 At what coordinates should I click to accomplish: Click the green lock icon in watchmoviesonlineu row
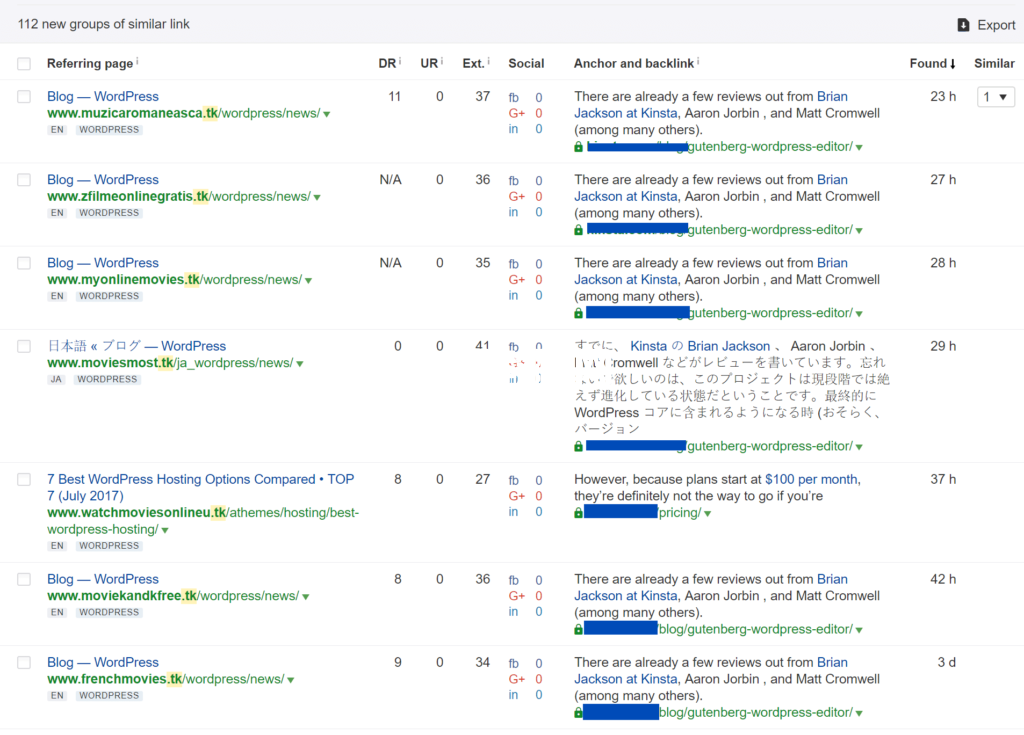pyautogui.click(x=578, y=513)
